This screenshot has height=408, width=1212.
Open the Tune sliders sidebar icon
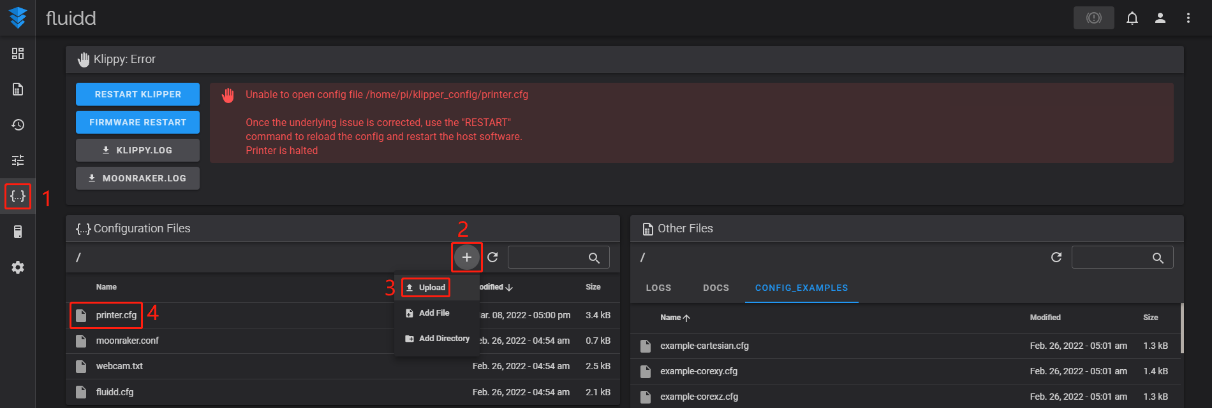[17, 160]
